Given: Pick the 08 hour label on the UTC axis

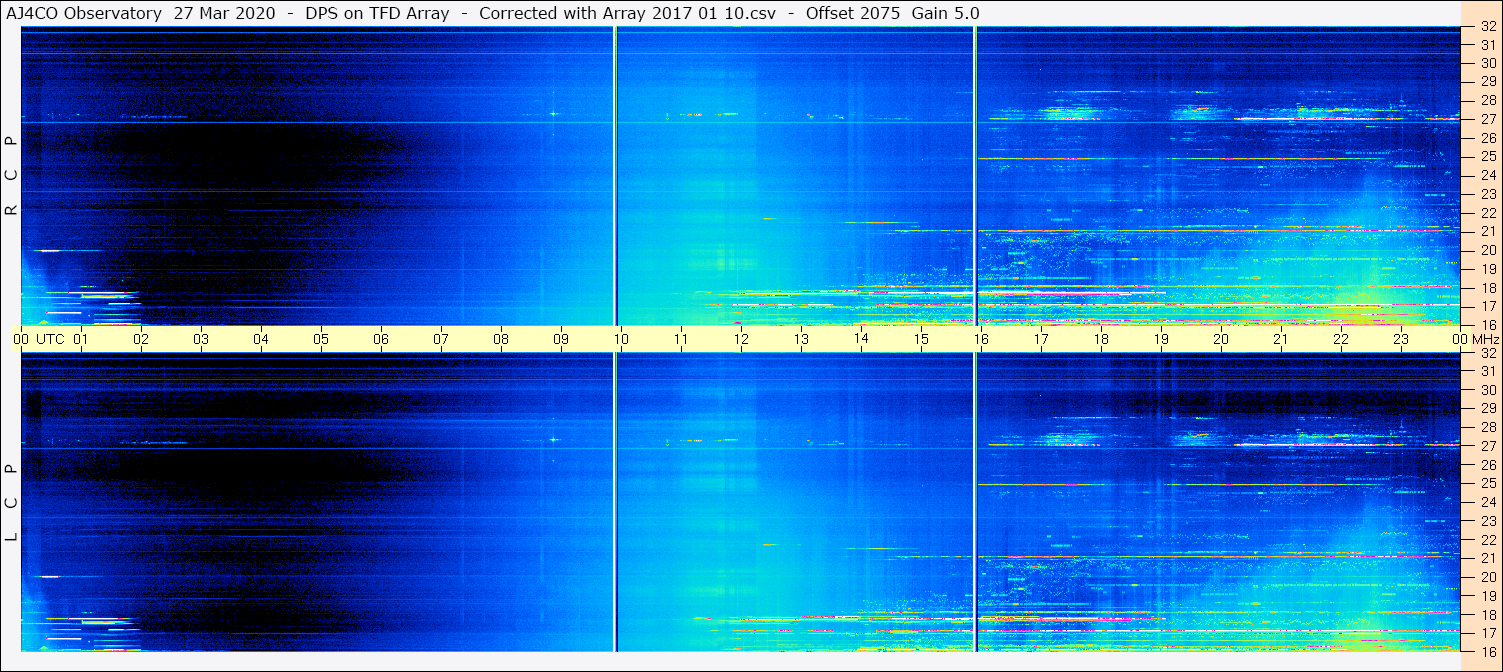Looking at the screenshot, I should click(x=501, y=339).
